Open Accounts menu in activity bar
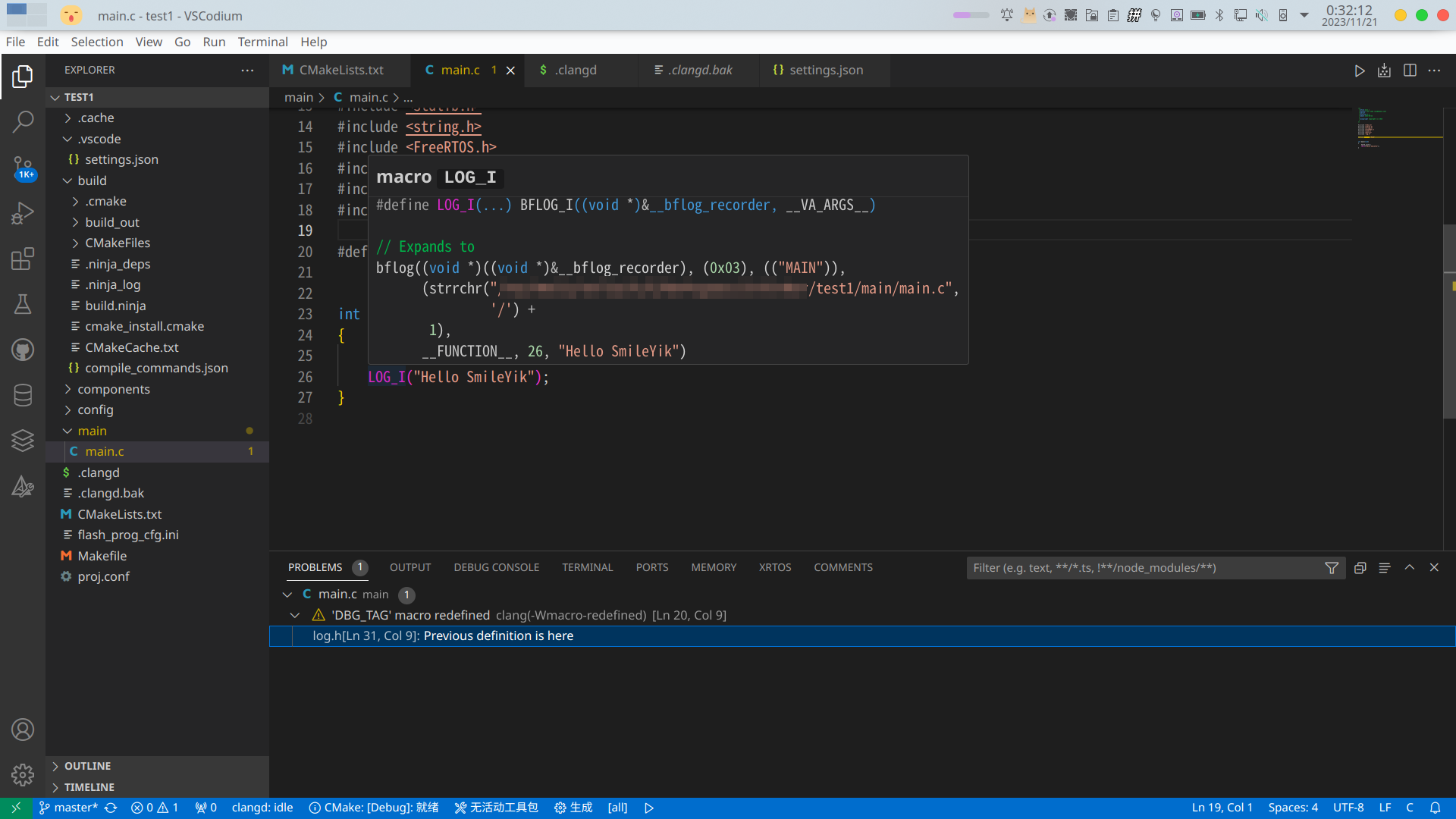This screenshot has height=819, width=1456. pyautogui.click(x=23, y=730)
